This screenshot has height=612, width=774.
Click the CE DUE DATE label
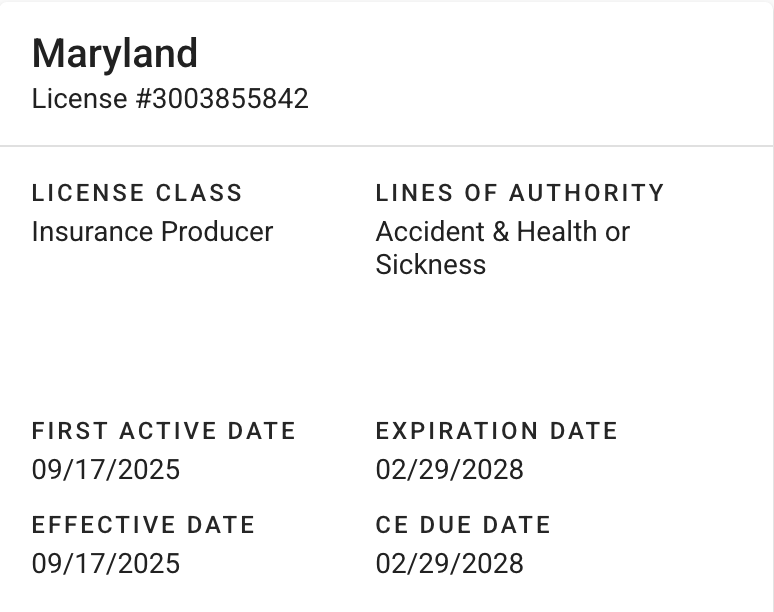click(x=463, y=525)
